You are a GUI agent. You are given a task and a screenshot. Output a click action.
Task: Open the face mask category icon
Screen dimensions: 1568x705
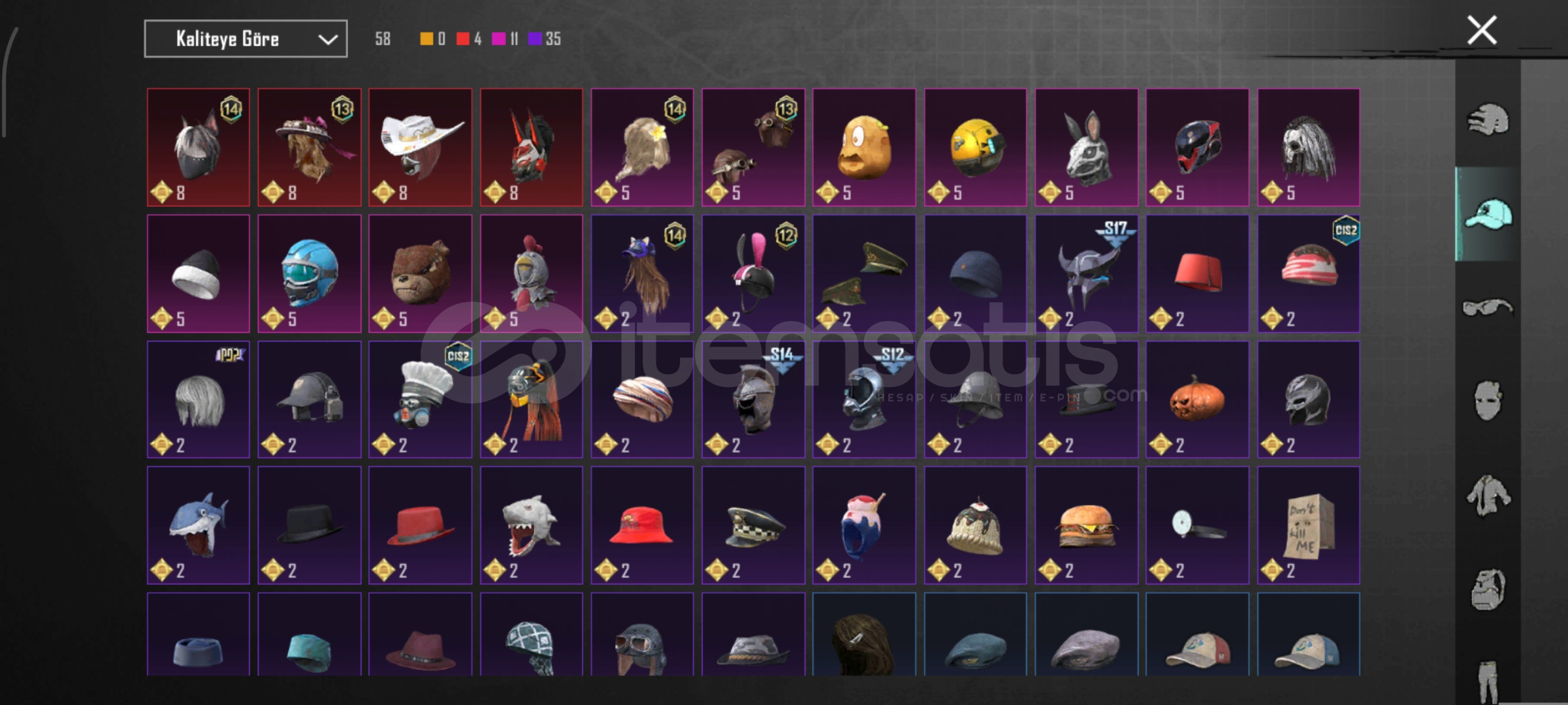[x=1488, y=400]
